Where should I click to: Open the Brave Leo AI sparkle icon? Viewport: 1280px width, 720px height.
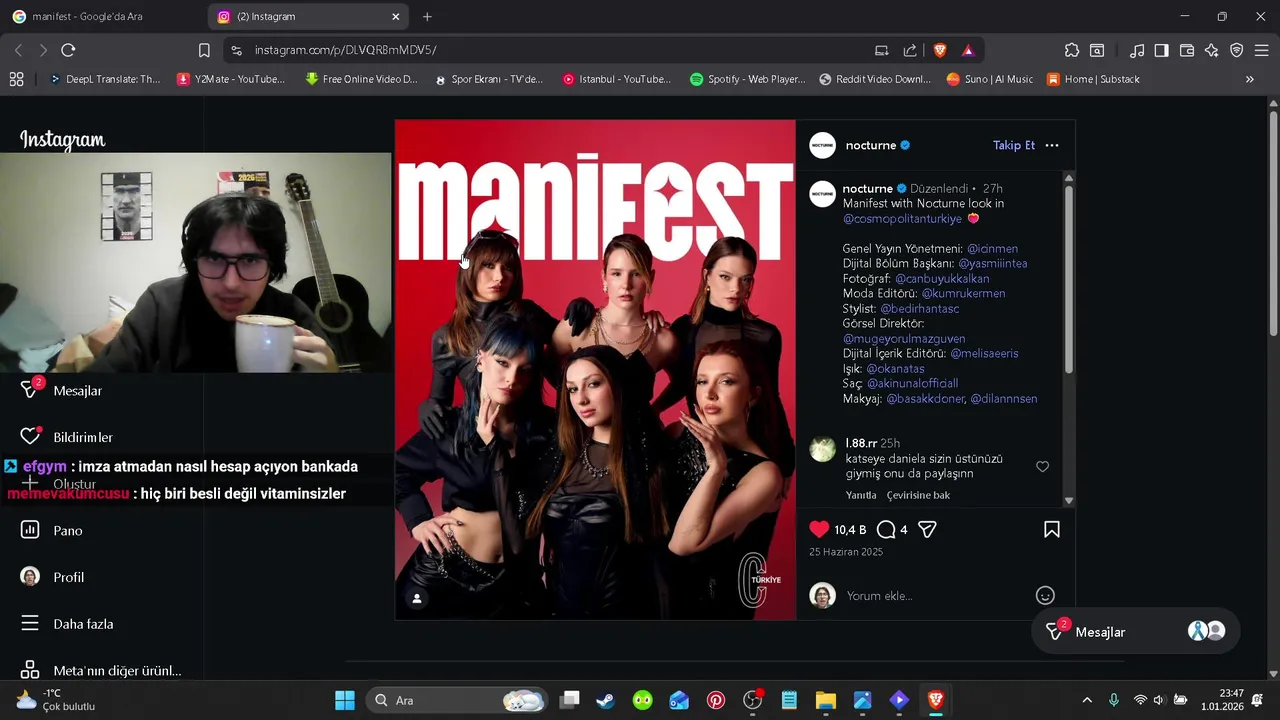point(1211,50)
